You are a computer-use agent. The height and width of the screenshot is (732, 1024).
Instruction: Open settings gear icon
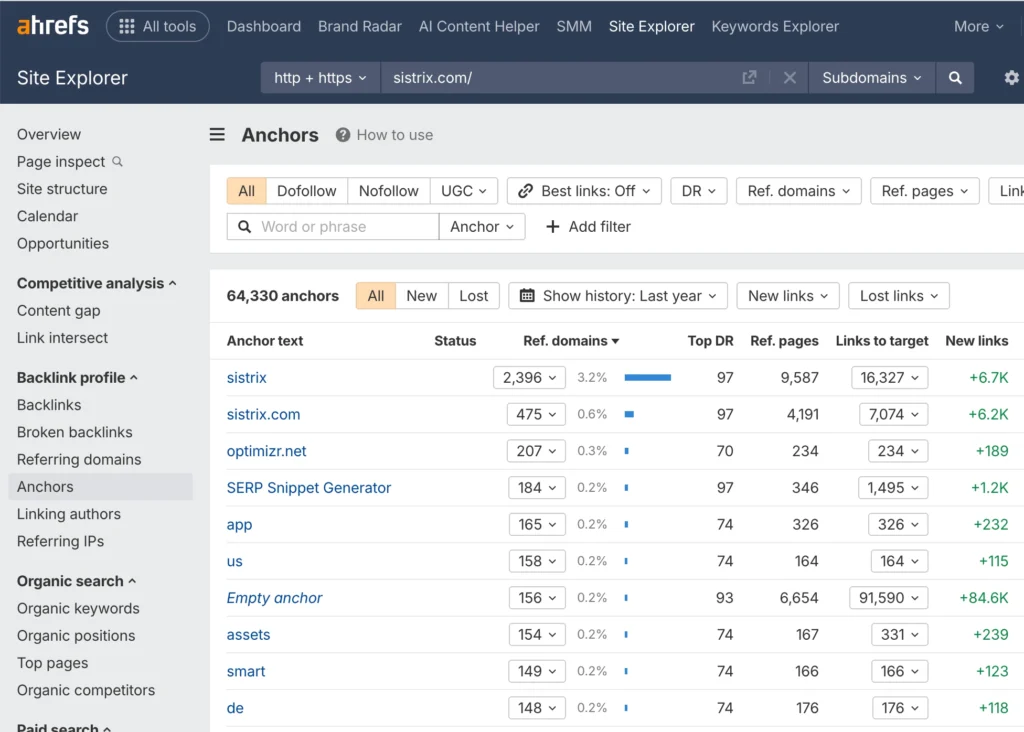1011,78
